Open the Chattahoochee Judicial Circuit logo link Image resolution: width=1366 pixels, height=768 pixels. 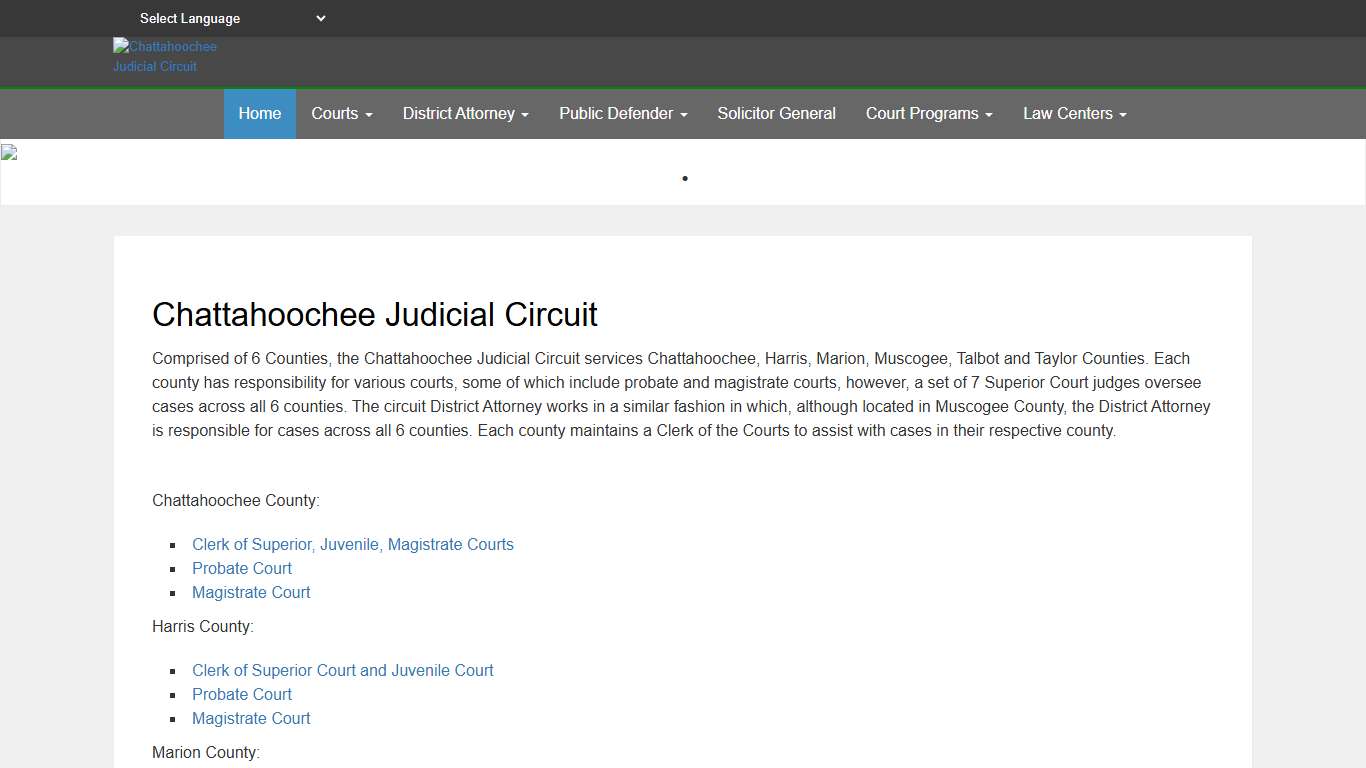pos(164,54)
